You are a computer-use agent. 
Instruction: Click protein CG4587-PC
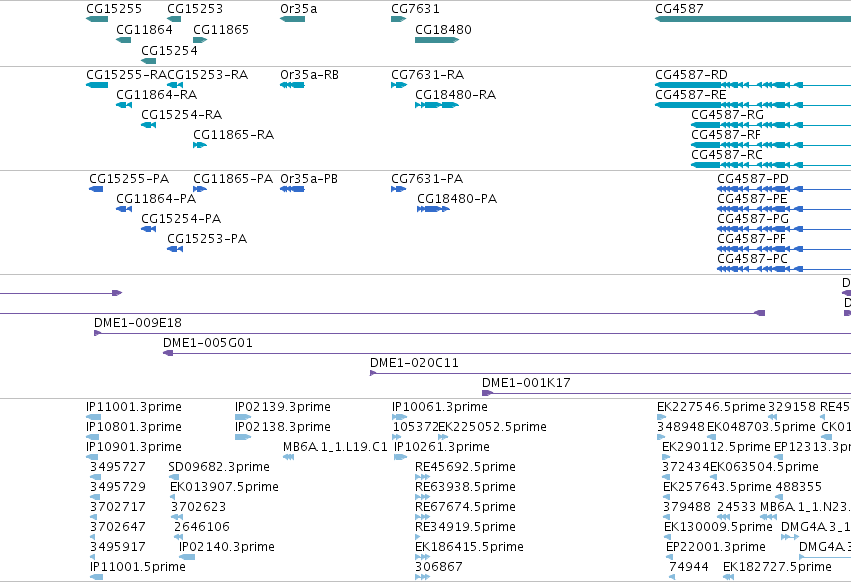pos(784,269)
